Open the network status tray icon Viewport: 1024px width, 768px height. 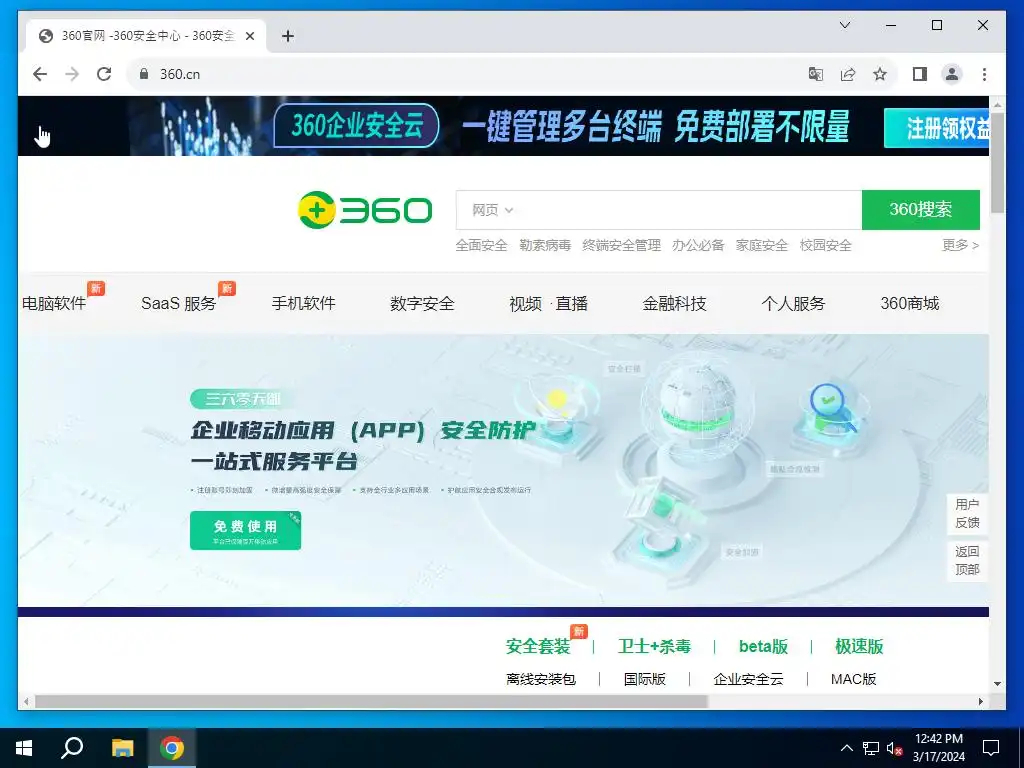[x=871, y=748]
